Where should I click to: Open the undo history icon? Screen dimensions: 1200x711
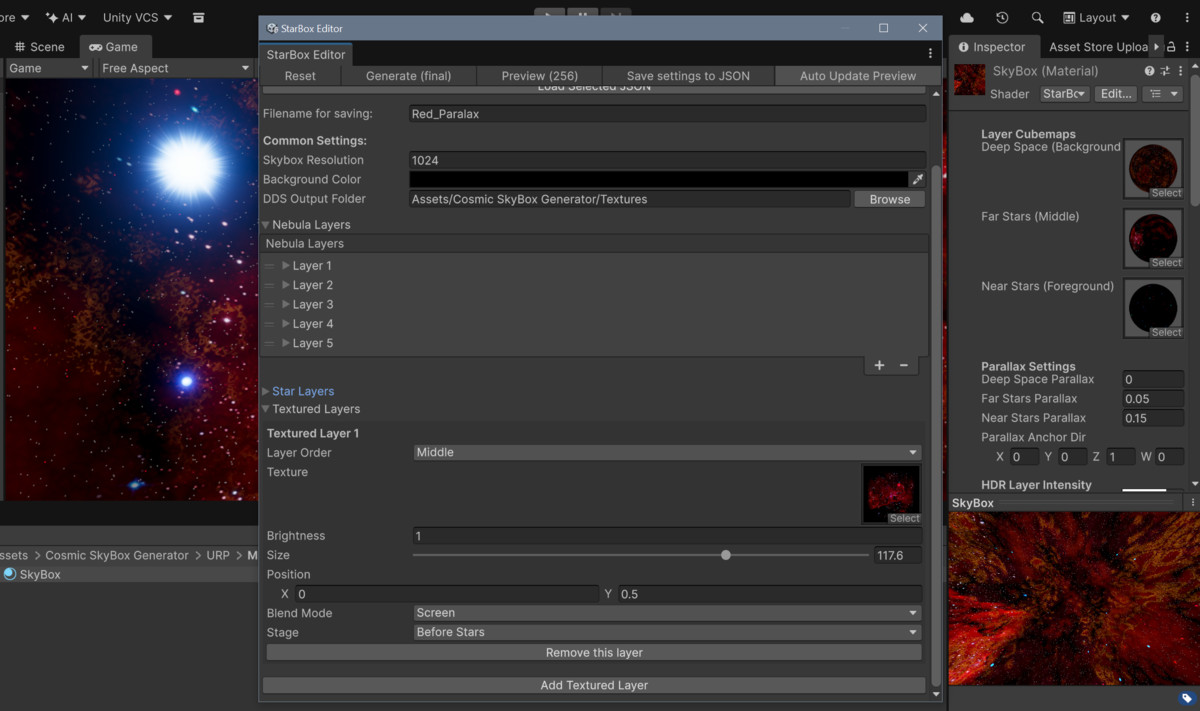(x=1002, y=18)
